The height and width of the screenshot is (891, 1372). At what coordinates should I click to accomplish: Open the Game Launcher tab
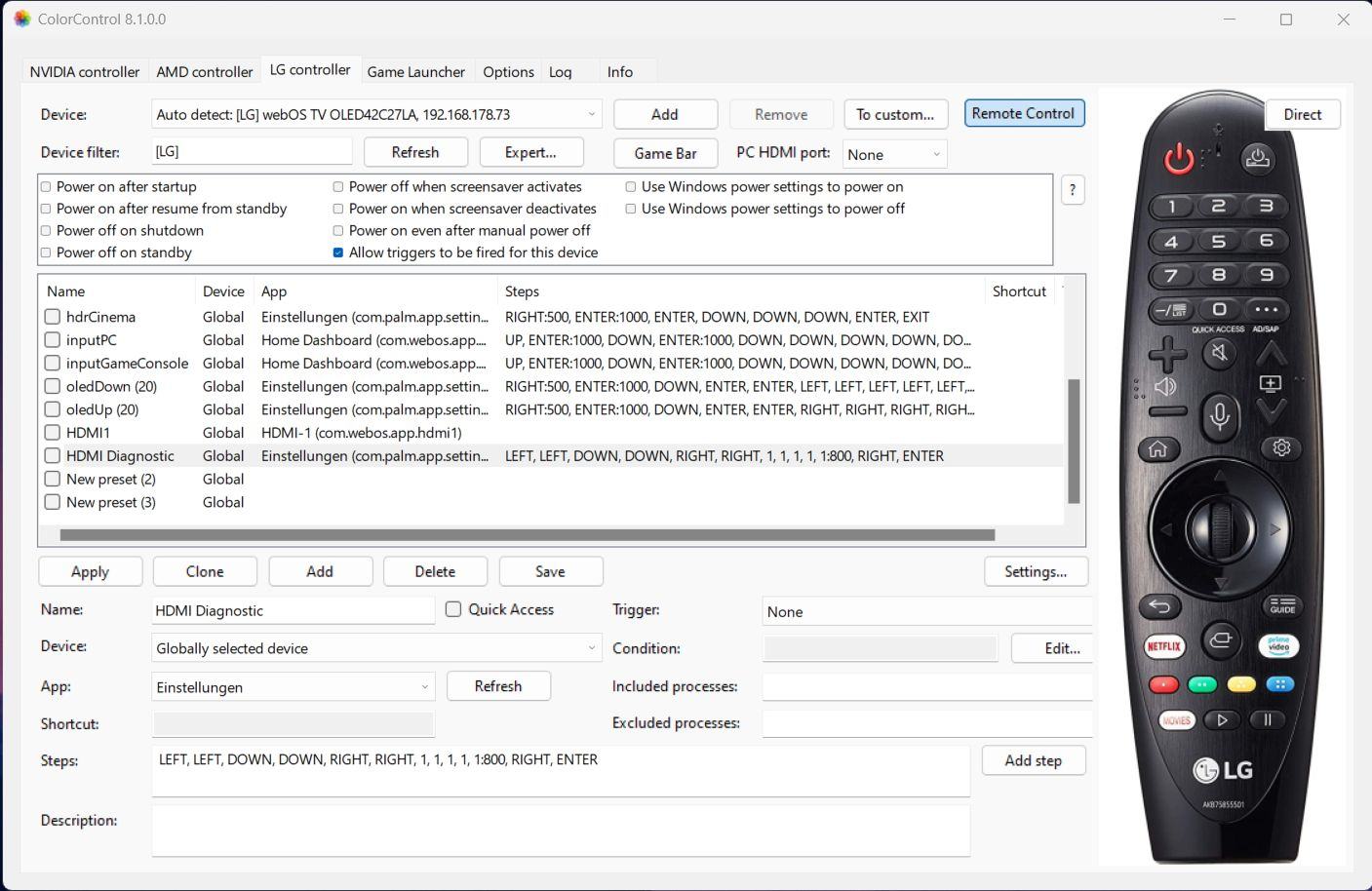click(416, 72)
